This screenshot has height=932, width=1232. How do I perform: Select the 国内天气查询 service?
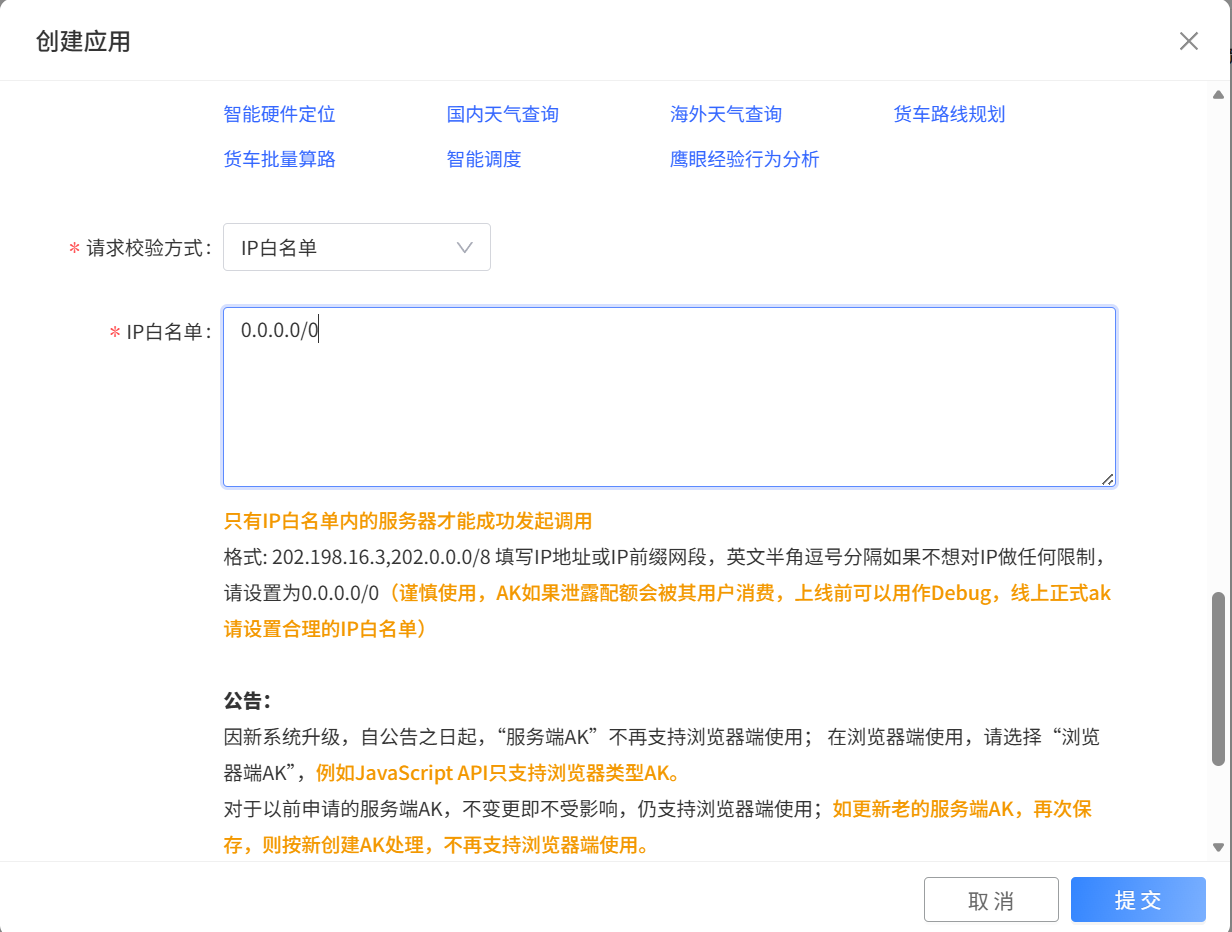coord(504,114)
